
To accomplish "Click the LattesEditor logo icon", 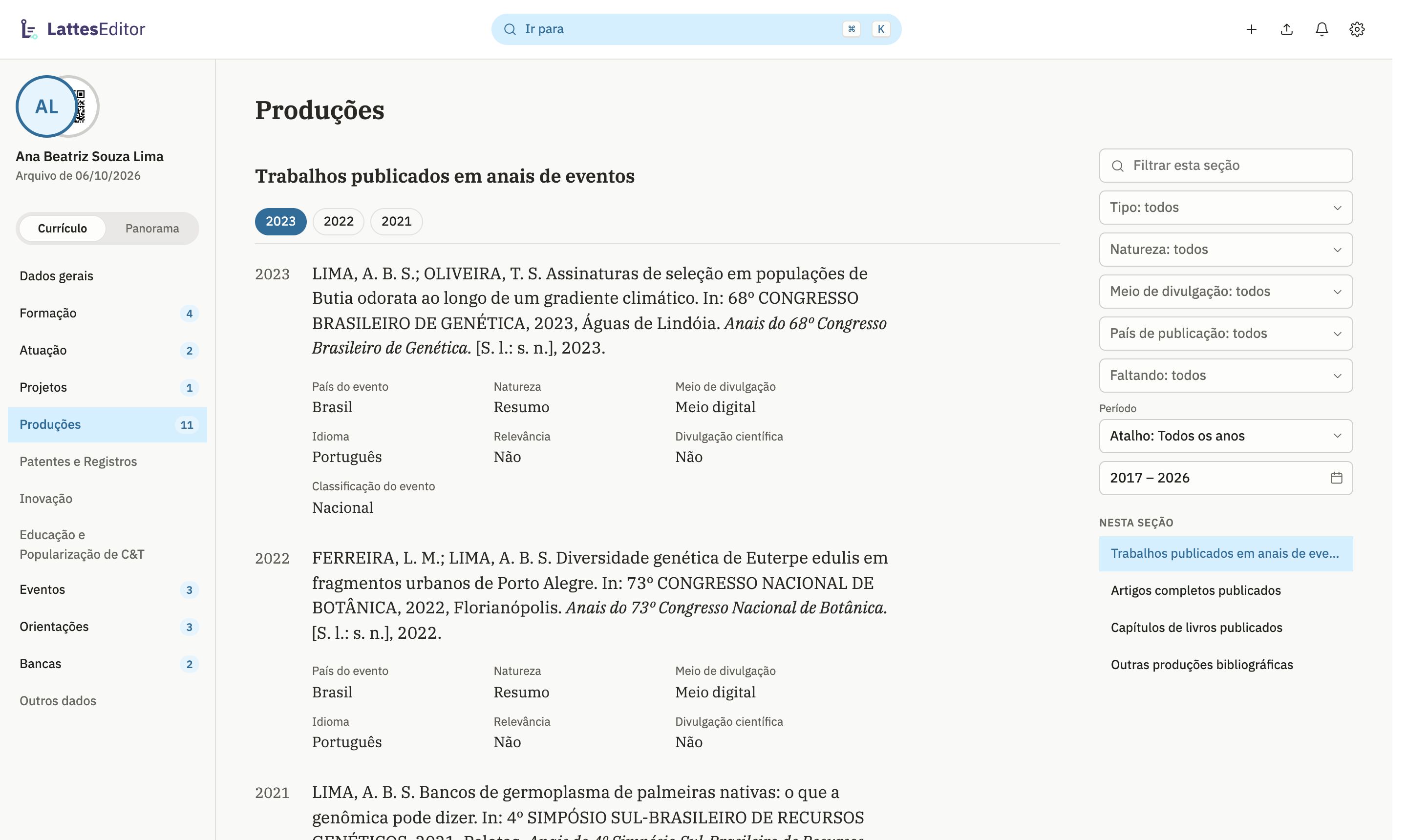I will click(x=28, y=29).
